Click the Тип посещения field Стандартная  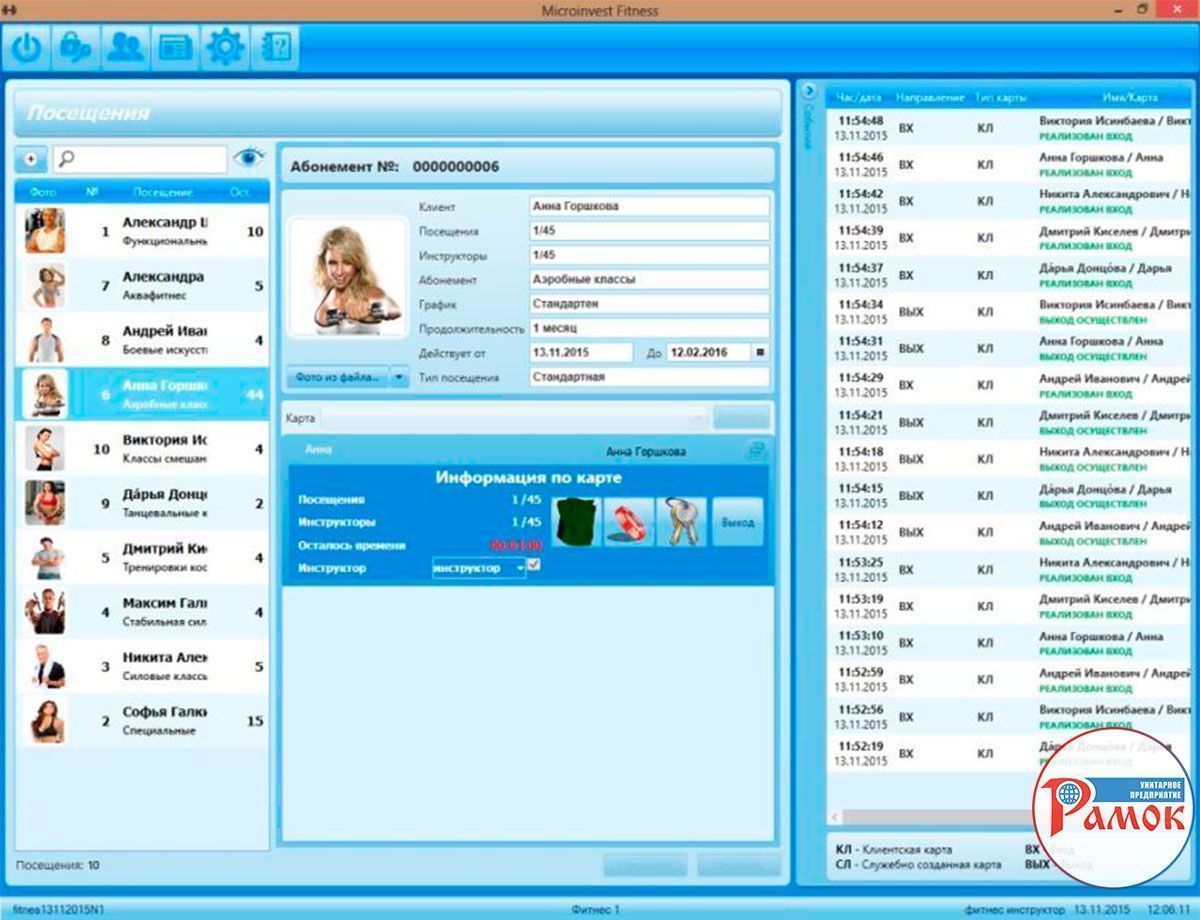pyautogui.click(x=650, y=377)
